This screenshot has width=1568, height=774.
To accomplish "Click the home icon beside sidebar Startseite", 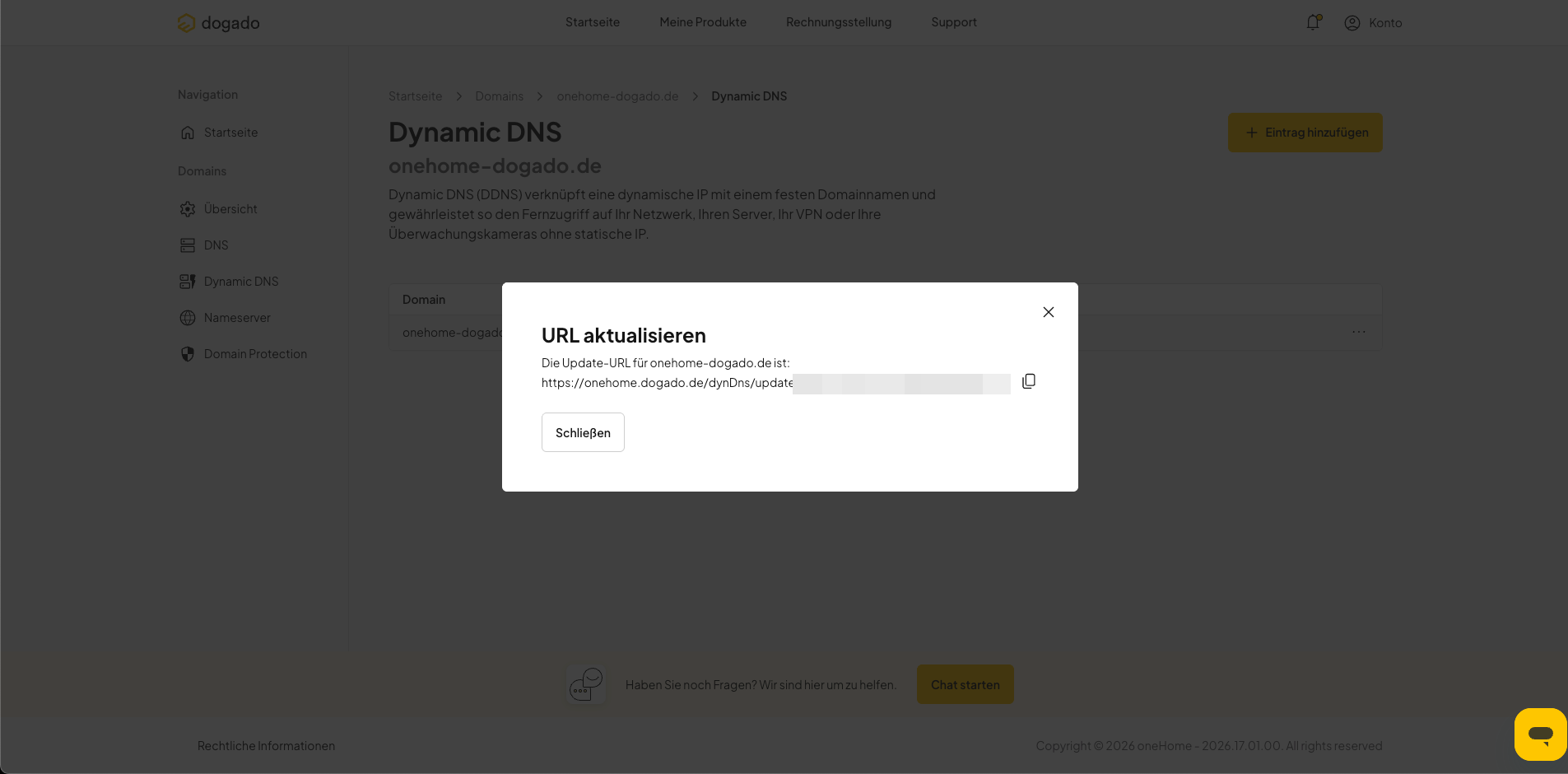I will [x=188, y=133].
